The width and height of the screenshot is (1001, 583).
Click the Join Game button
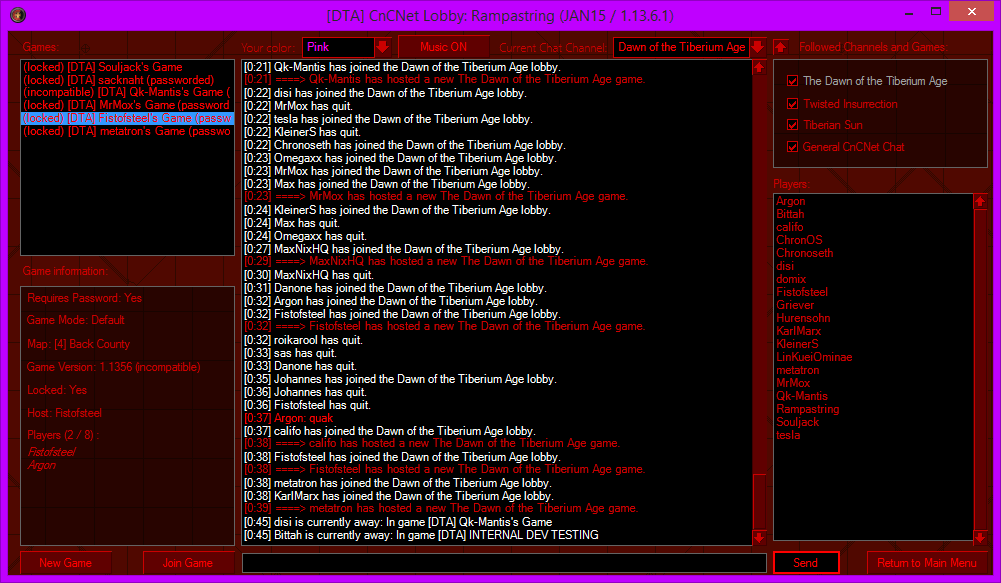pos(188,563)
